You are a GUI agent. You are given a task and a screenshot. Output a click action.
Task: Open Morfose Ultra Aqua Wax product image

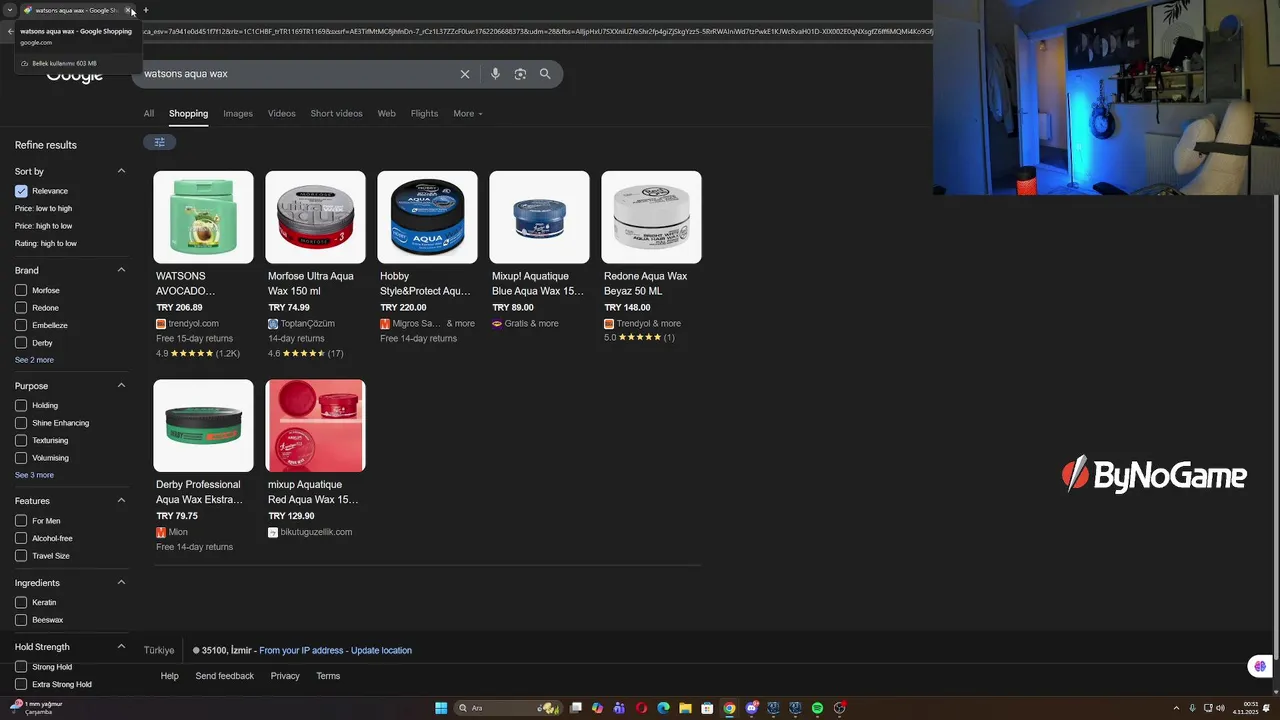(315, 217)
